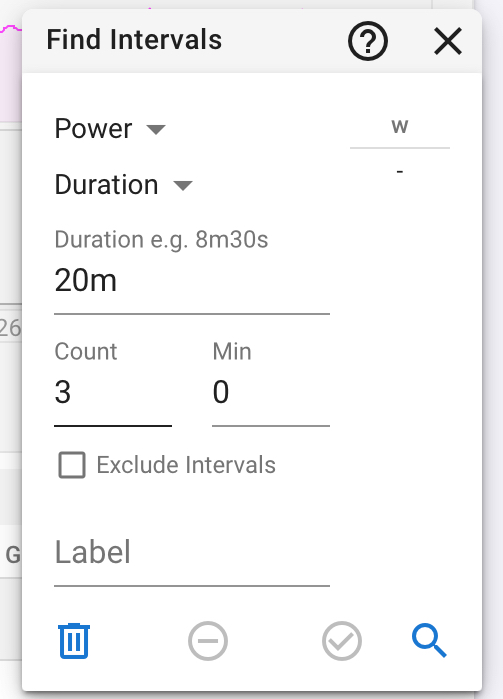Enable the Exclude Intervals checkbox
Viewport: 503px width, 699px height.
[72, 465]
